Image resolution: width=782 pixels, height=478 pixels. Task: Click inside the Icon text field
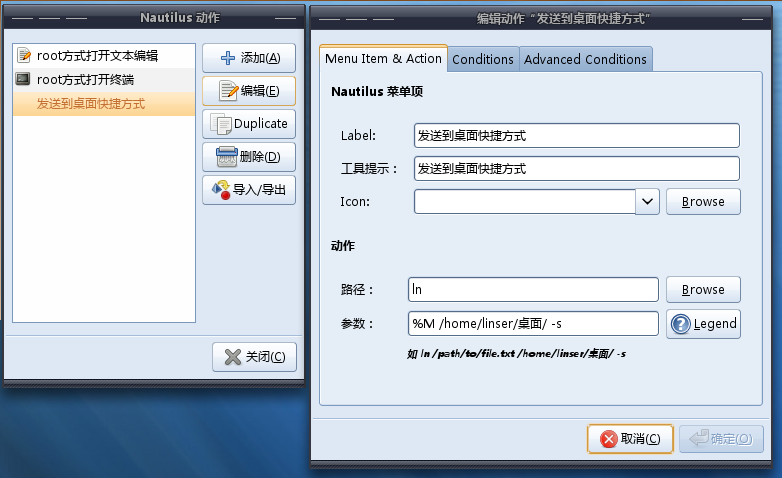(x=525, y=202)
